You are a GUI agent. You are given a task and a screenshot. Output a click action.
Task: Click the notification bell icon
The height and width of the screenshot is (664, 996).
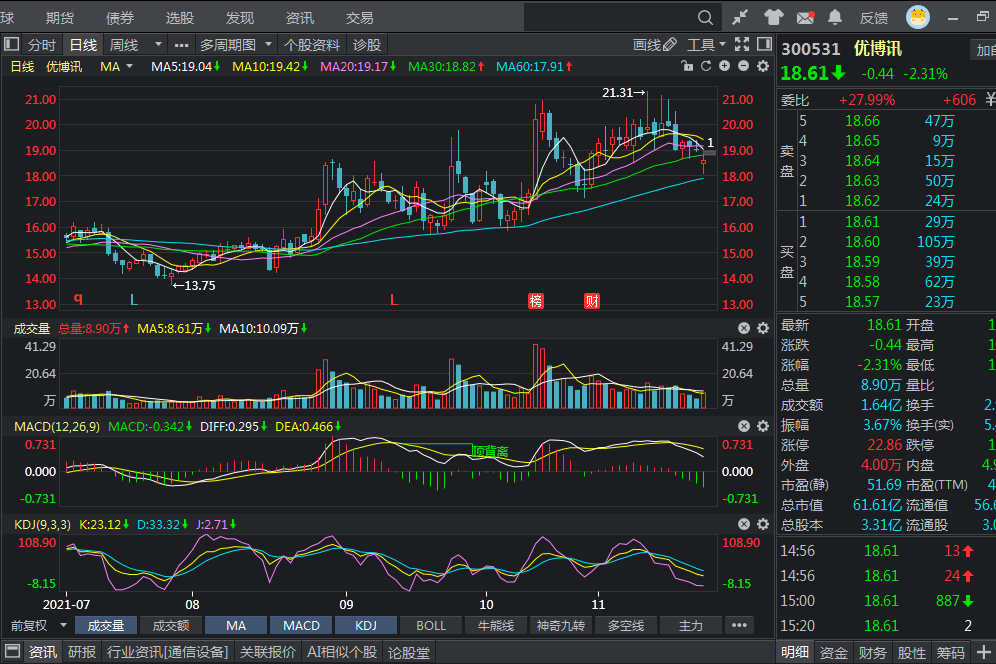coord(835,18)
